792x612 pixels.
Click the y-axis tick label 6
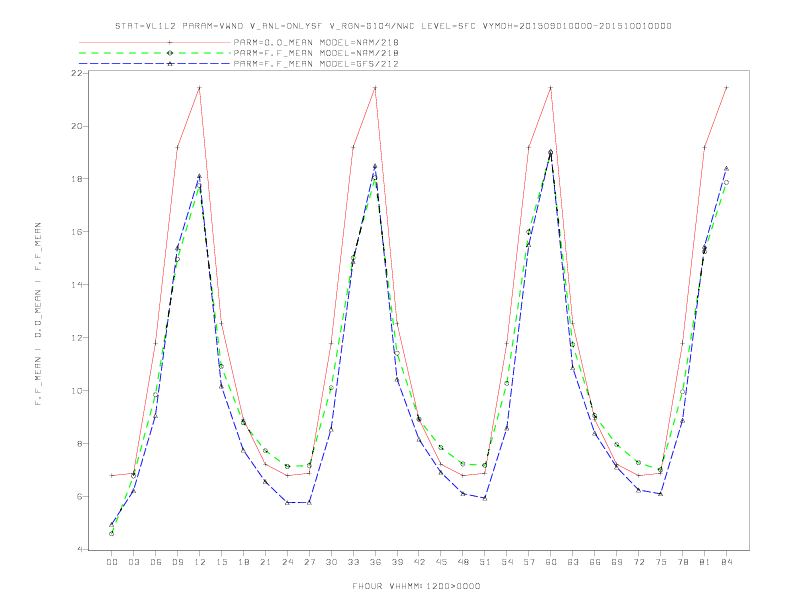coord(79,497)
